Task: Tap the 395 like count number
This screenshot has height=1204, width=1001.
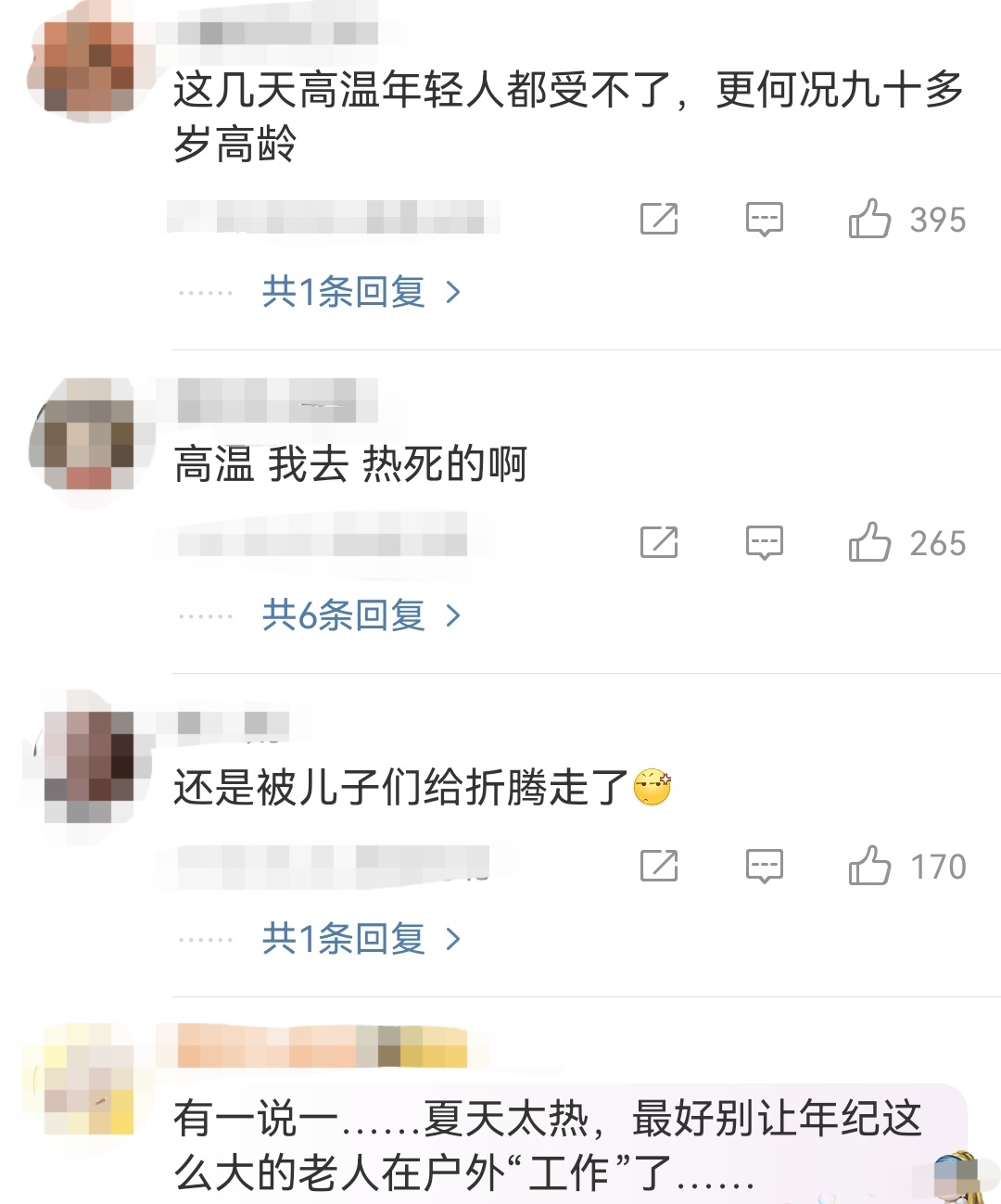Action: (938, 220)
